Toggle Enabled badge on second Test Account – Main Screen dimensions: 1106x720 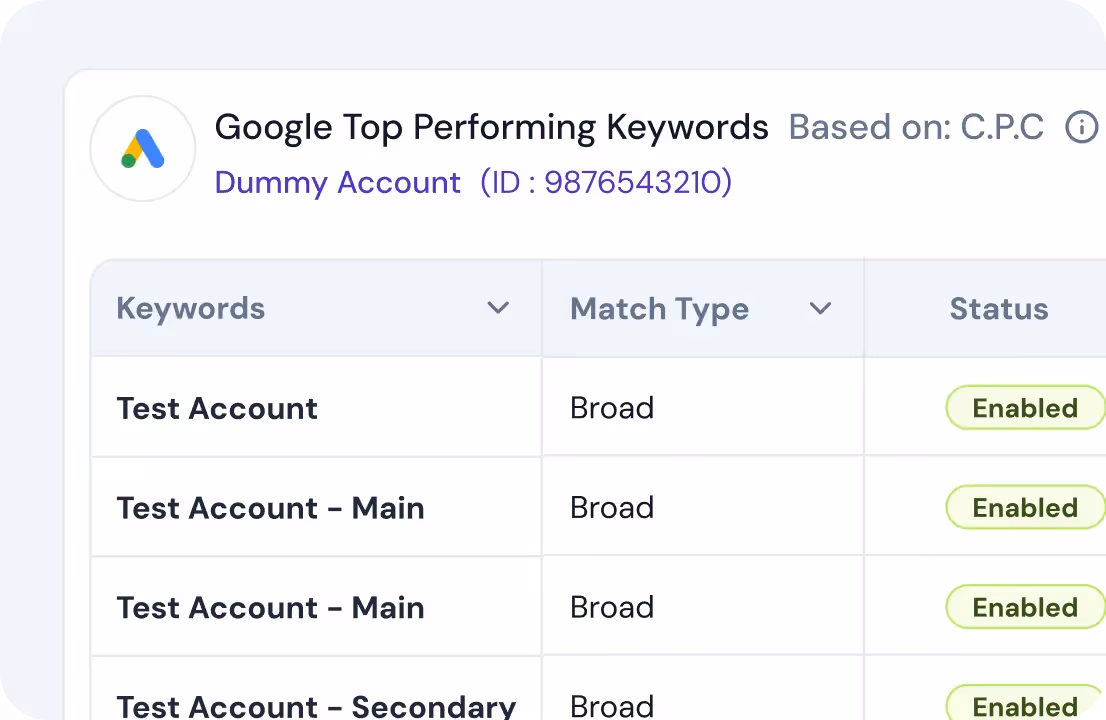1025,607
